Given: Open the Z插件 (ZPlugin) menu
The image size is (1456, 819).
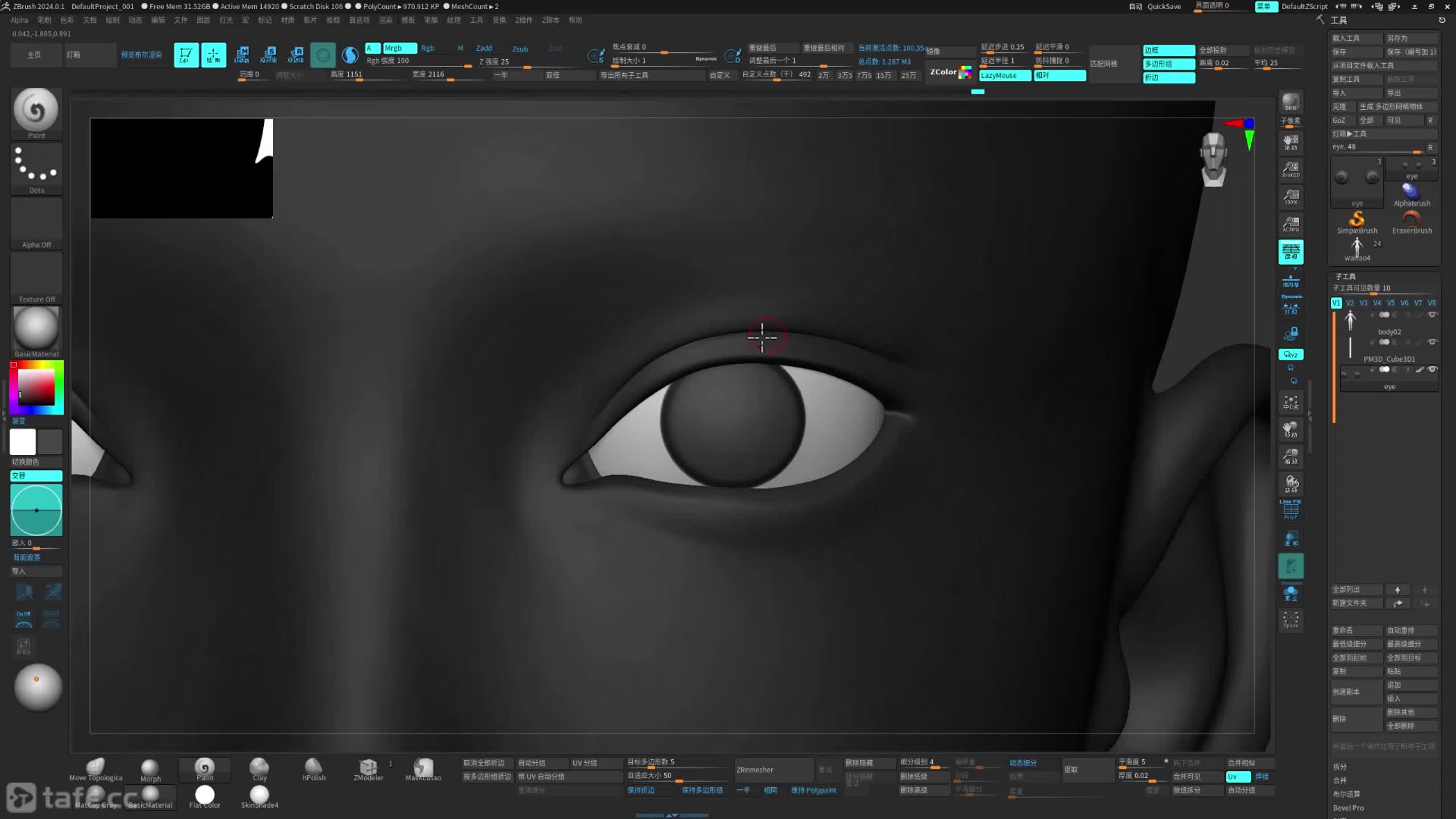Looking at the screenshot, I should (523, 20).
